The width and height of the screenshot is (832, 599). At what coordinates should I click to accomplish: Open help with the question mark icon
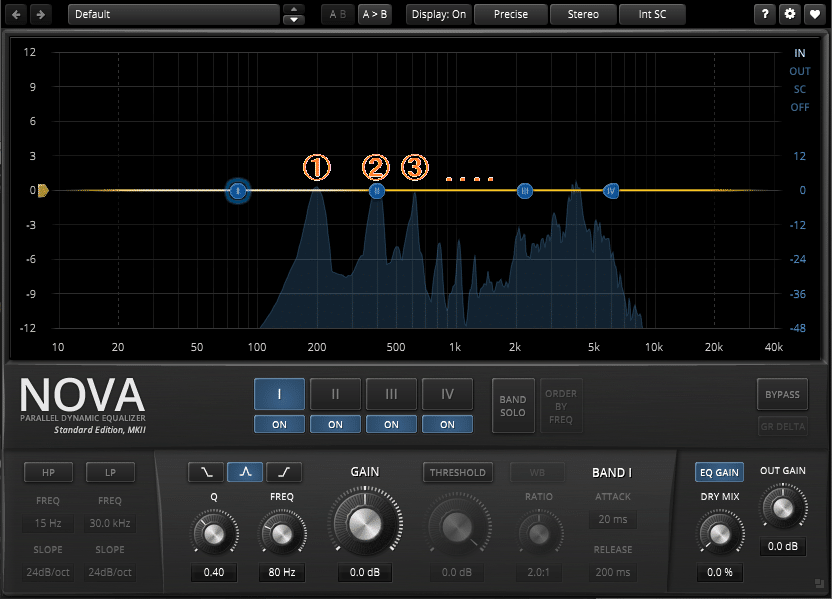coord(765,14)
